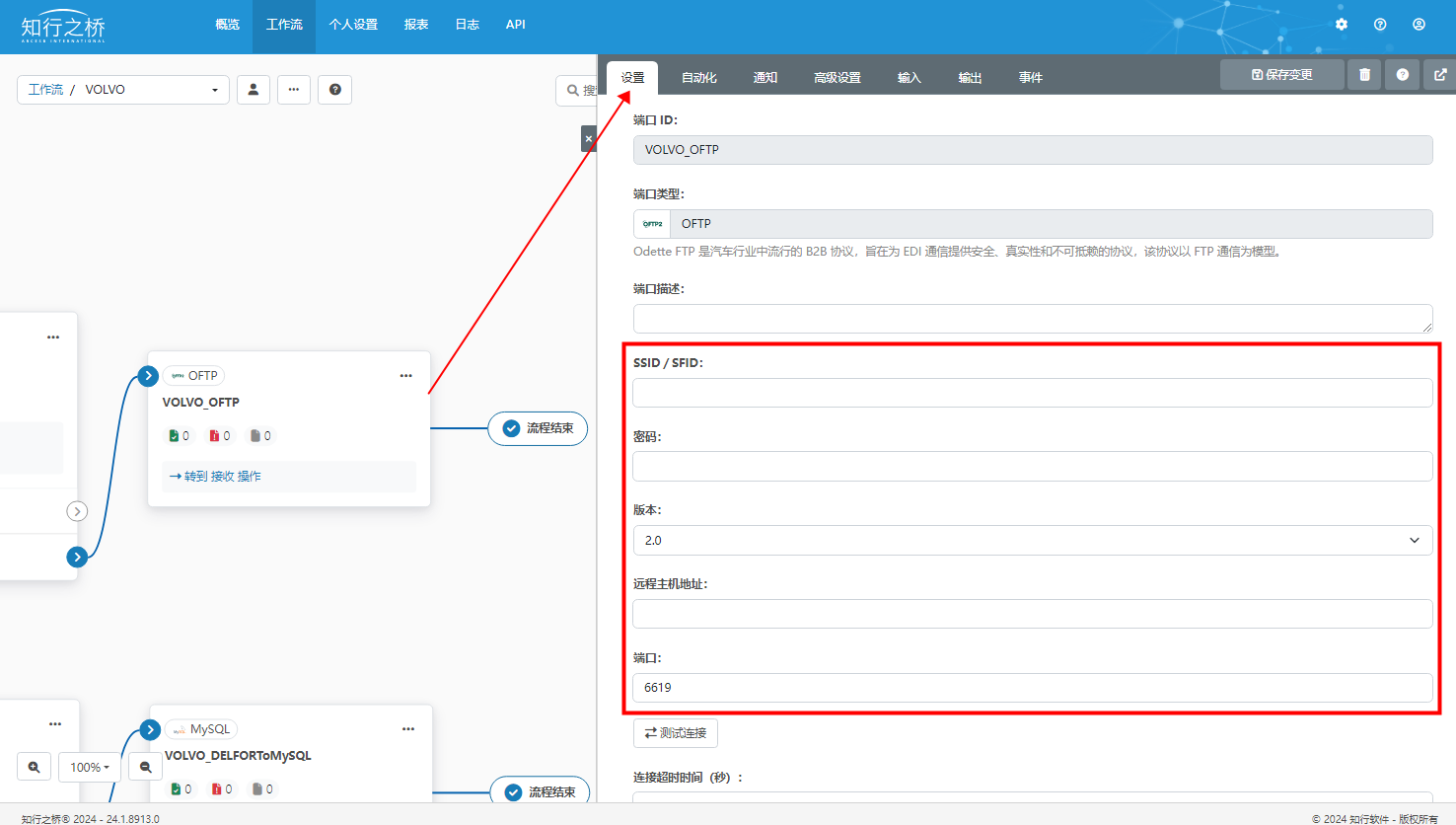Screen dimensions: 1456x825
Task: Click the workflow help question mark button
Action: tap(335, 90)
